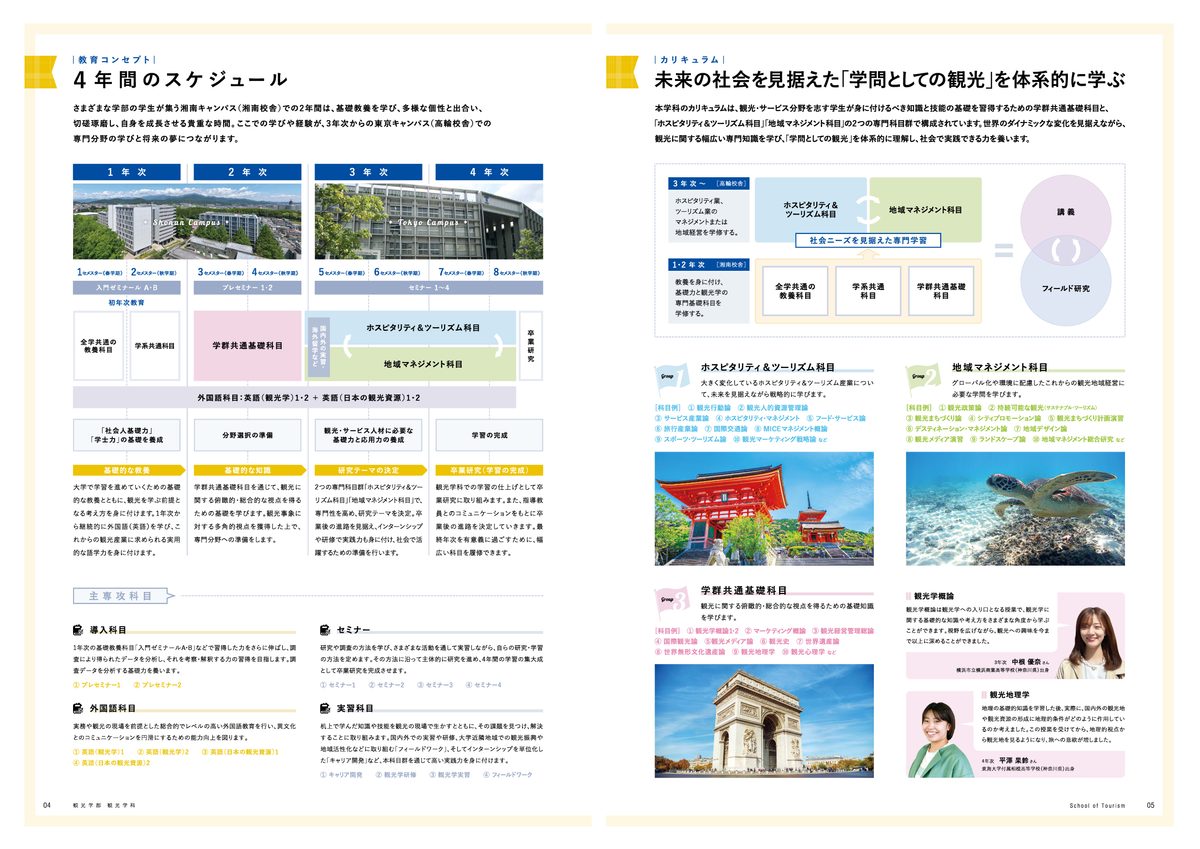
Task: Click the clipboard icon beside 外国語科目
Action: (x=79, y=708)
